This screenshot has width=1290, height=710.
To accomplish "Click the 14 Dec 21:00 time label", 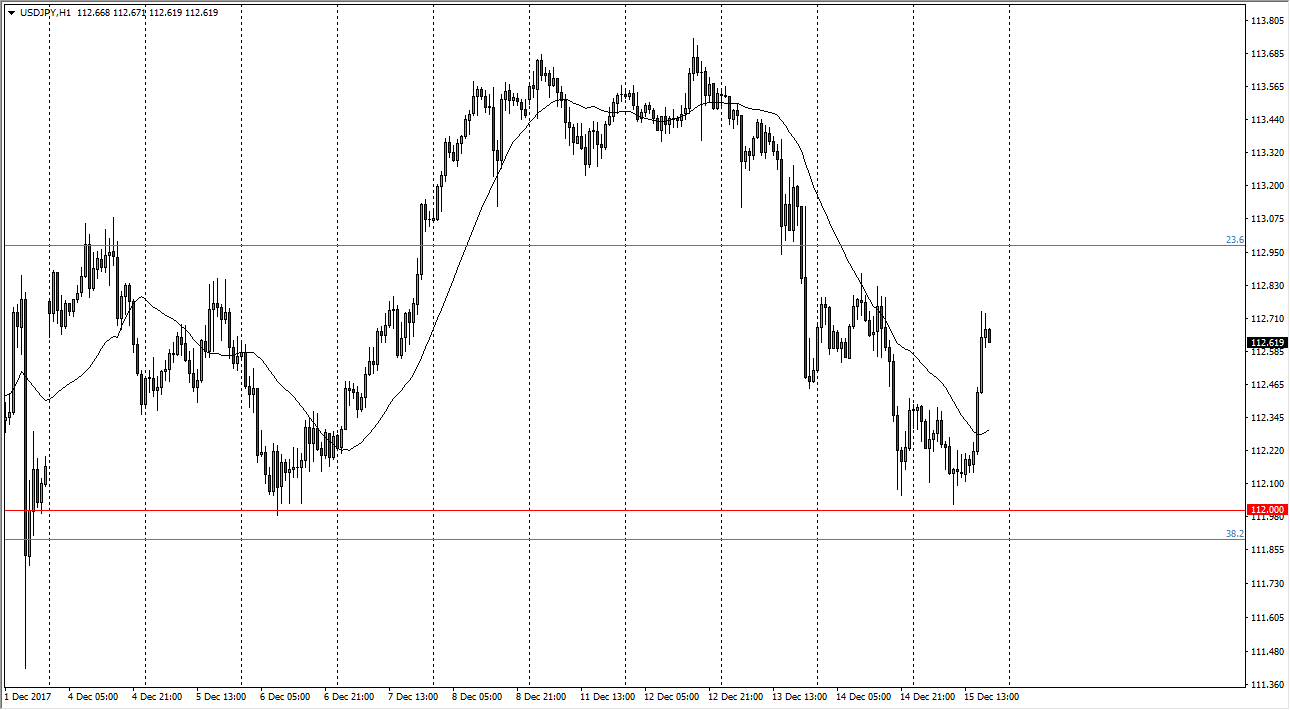I will [926, 696].
